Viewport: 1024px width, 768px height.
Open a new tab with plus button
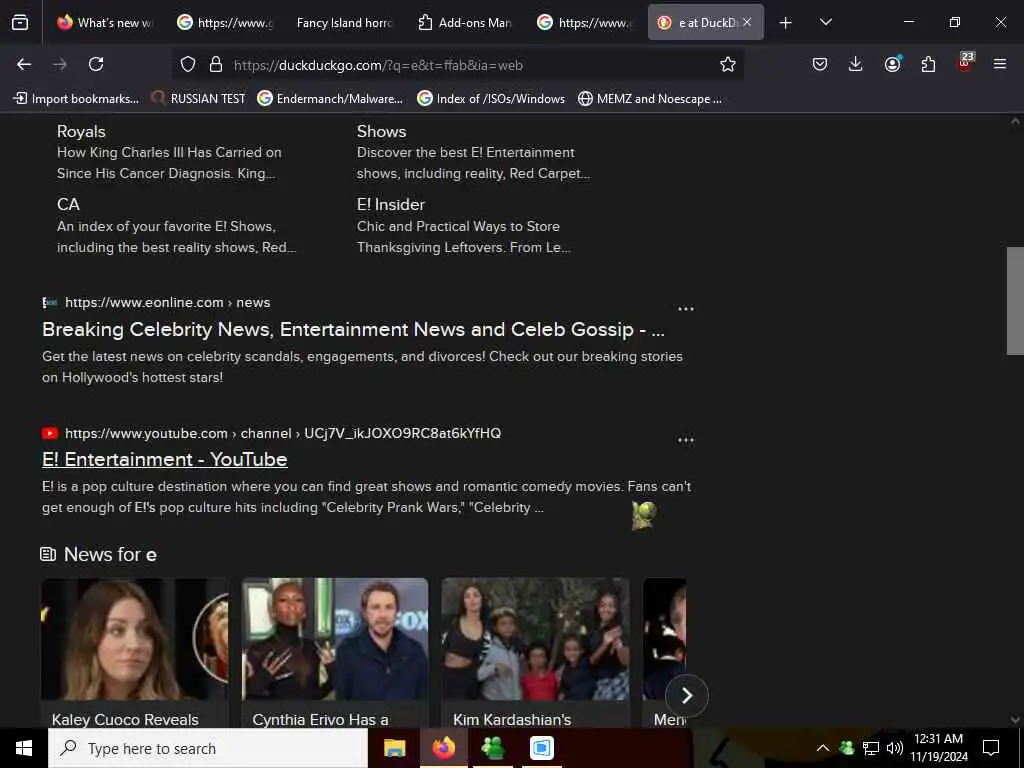tap(786, 23)
